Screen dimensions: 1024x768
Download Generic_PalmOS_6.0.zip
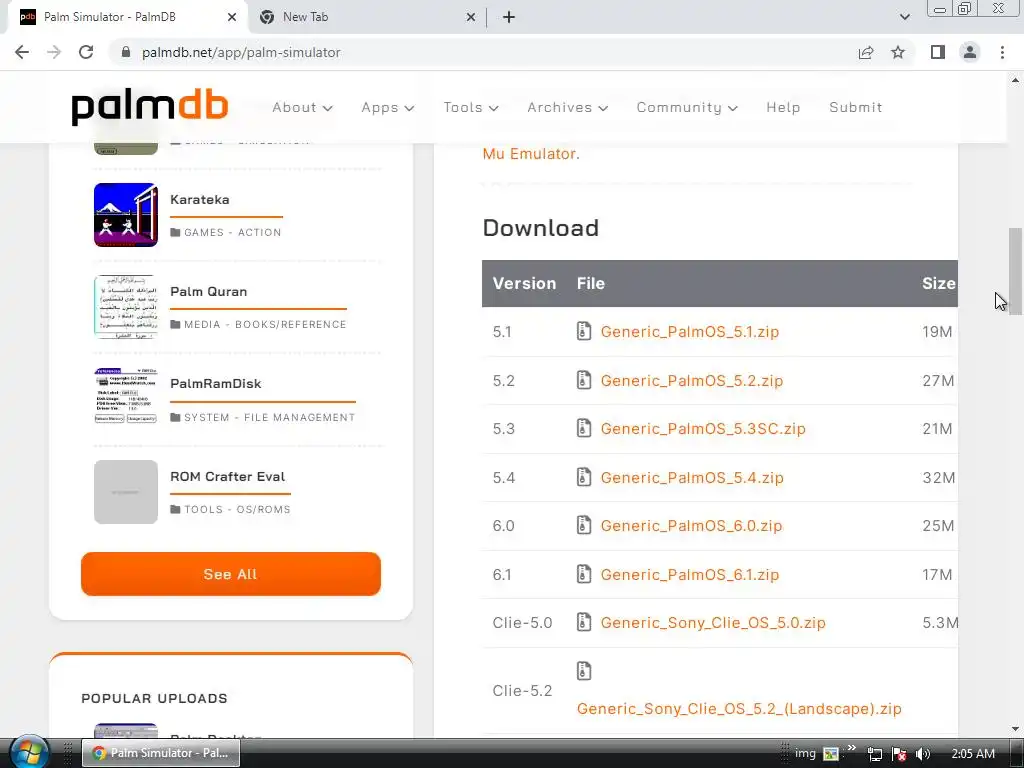(x=691, y=526)
